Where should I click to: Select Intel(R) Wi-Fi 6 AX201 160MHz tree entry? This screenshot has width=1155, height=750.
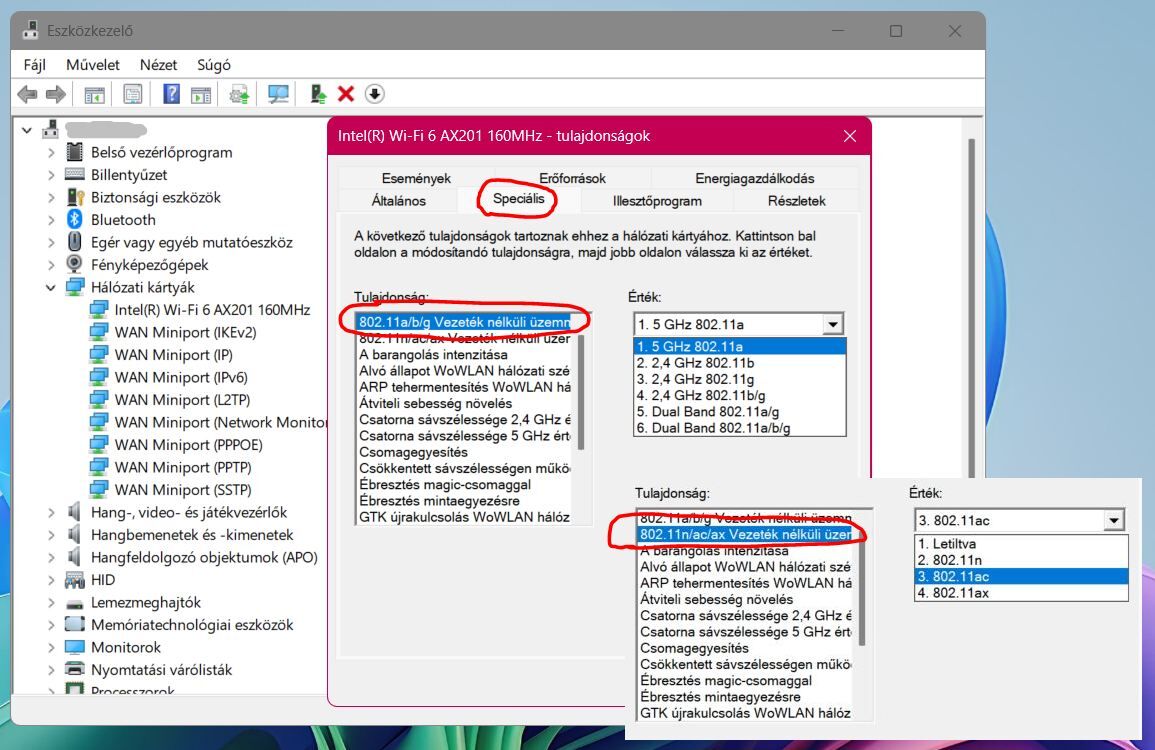(212, 309)
